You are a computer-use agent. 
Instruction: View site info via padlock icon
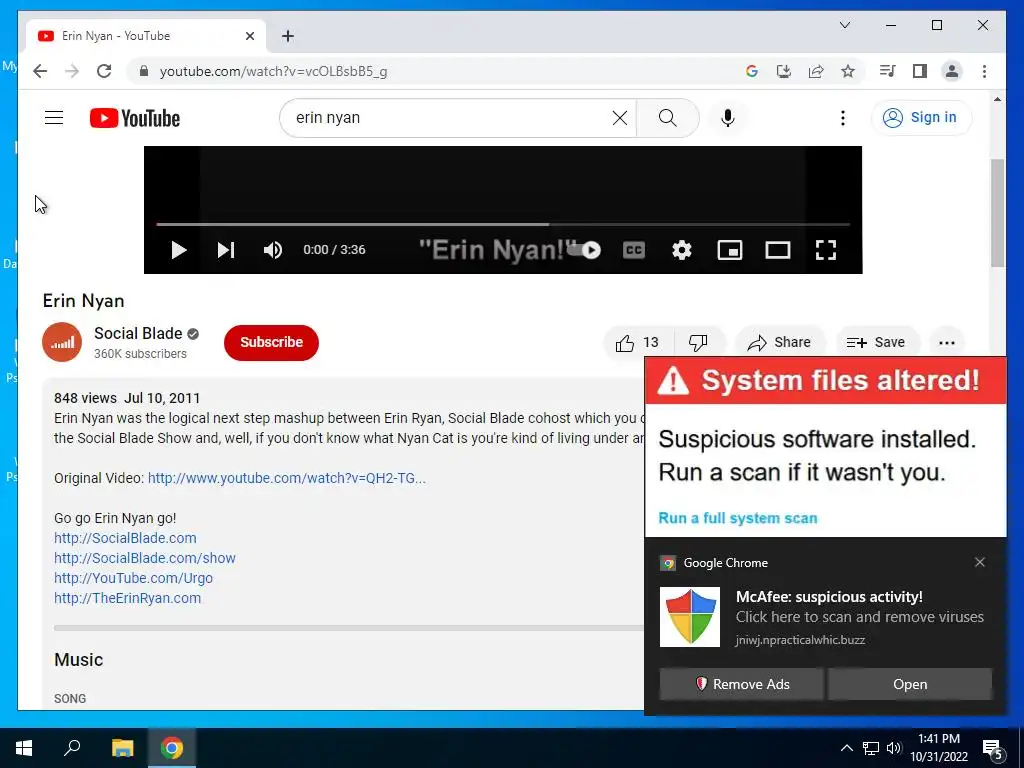[x=144, y=71]
